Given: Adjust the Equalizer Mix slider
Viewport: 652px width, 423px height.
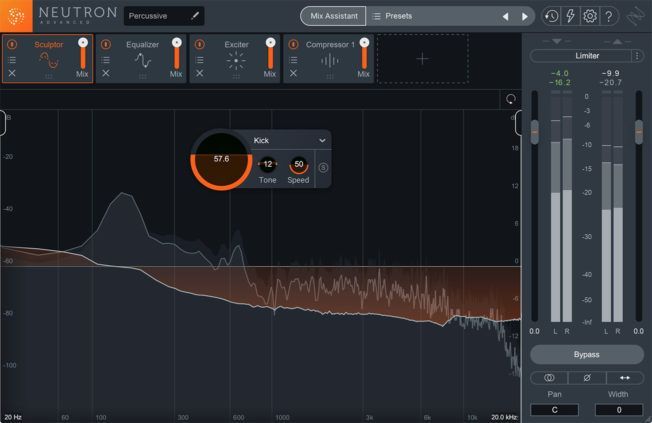Looking at the screenshot, I should 177,53.
